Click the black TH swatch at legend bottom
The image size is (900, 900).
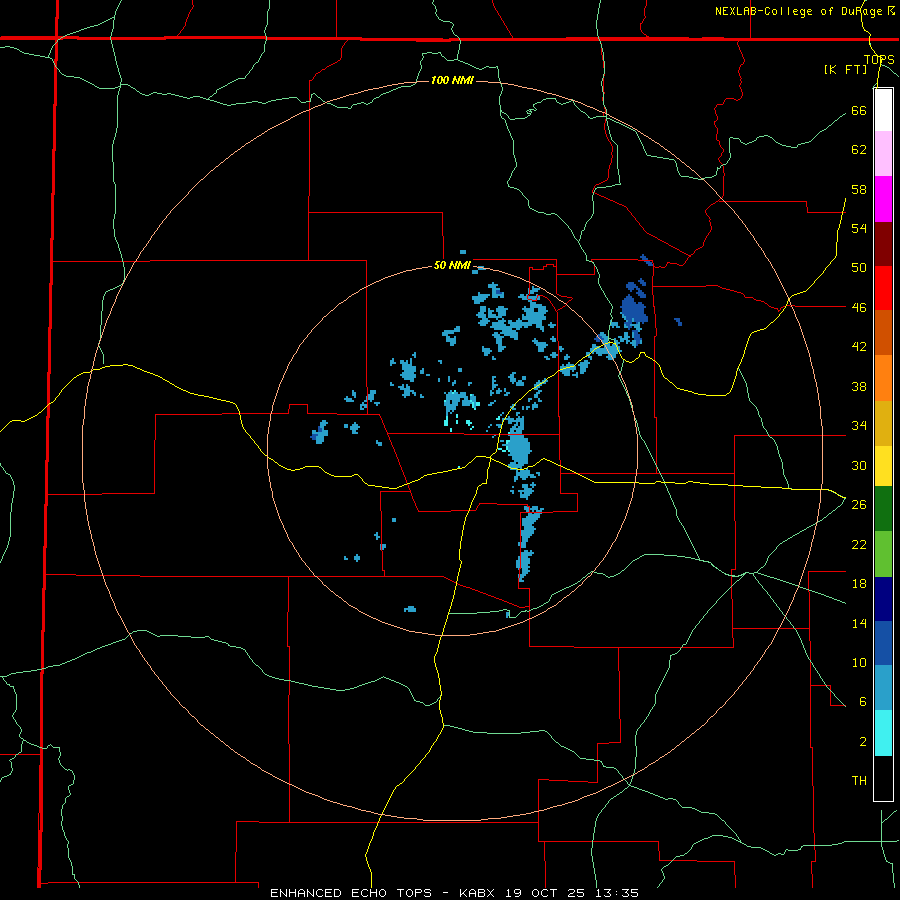click(883, 778)
